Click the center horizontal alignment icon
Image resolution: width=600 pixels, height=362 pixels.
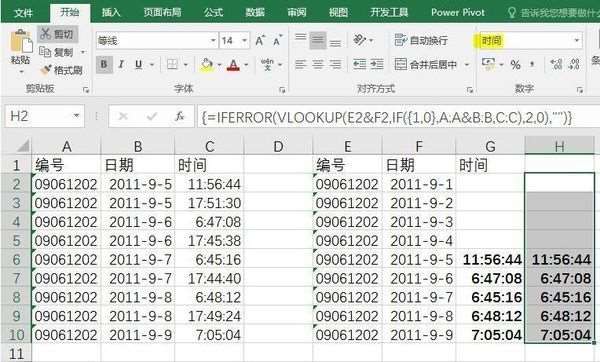(x=318, y=64)
